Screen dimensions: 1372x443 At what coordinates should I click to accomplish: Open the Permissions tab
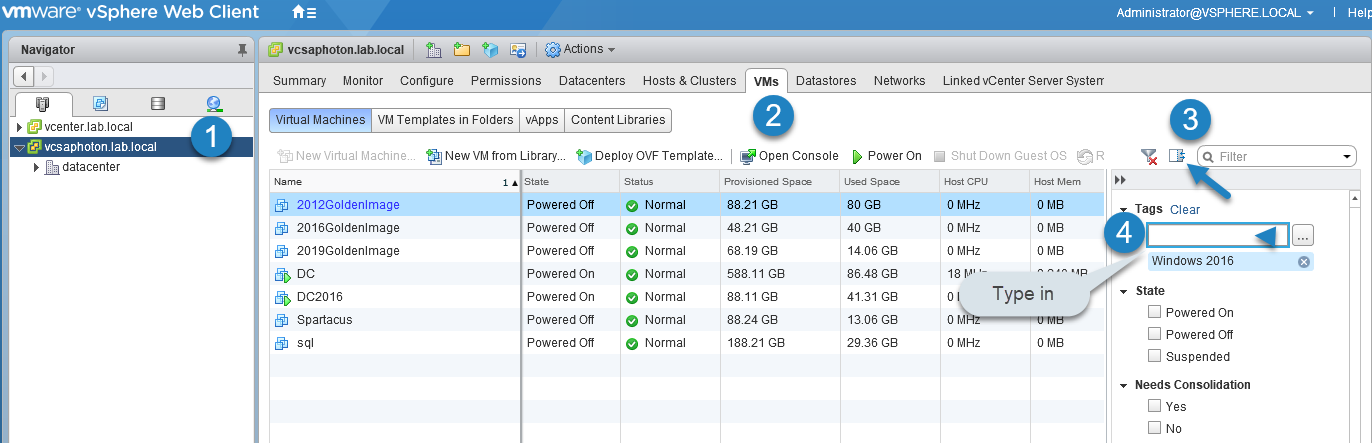pos(506,81)
